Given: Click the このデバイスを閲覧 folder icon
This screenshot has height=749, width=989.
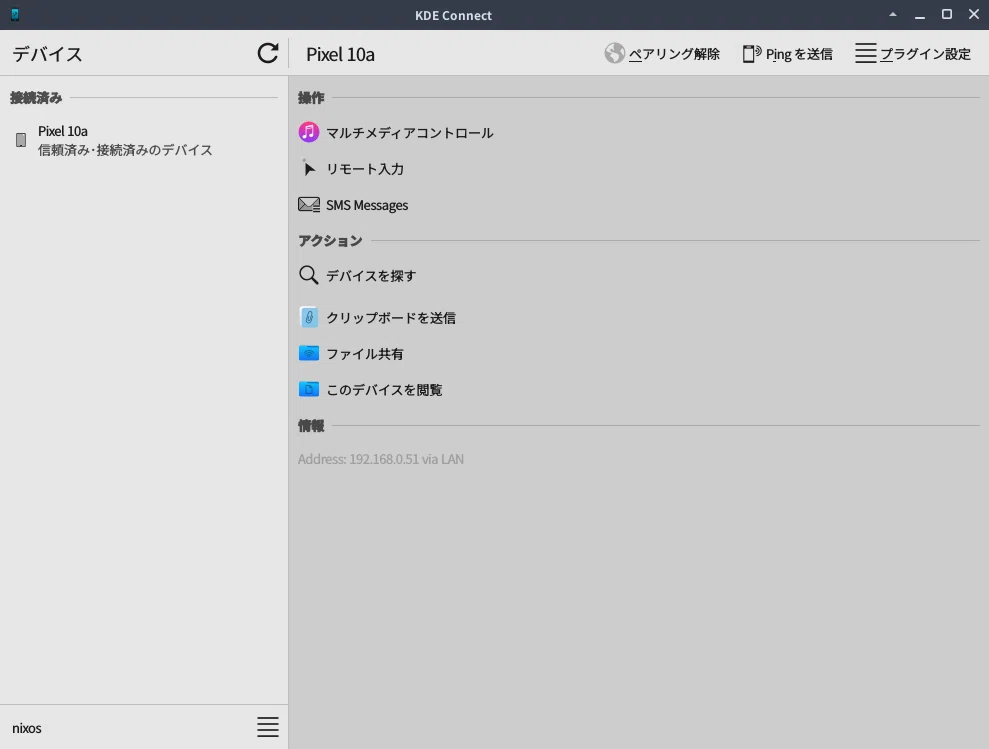Looking at the screenshot, I should coord(308,389).
